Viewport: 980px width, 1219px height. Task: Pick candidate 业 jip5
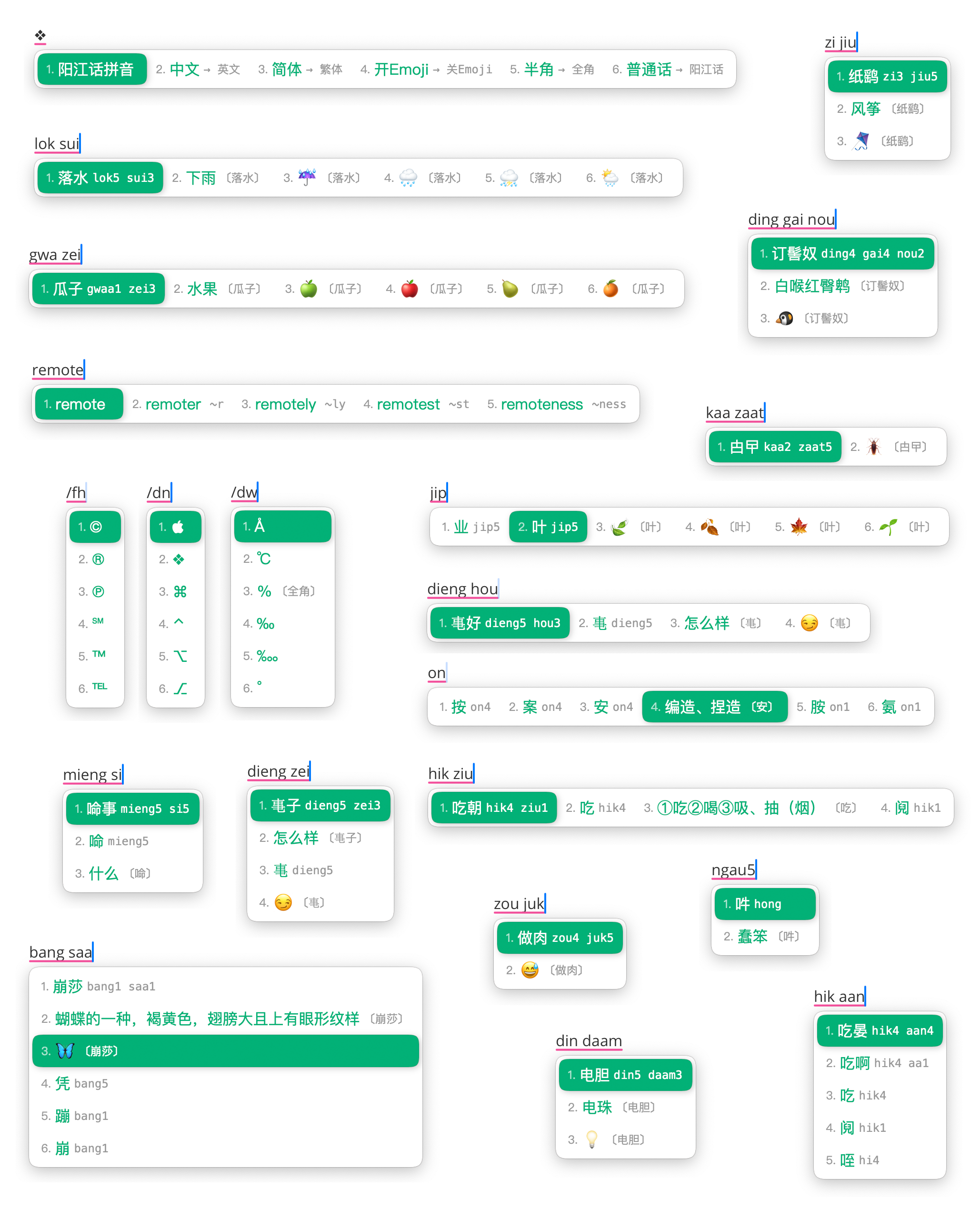pos(470,527)
